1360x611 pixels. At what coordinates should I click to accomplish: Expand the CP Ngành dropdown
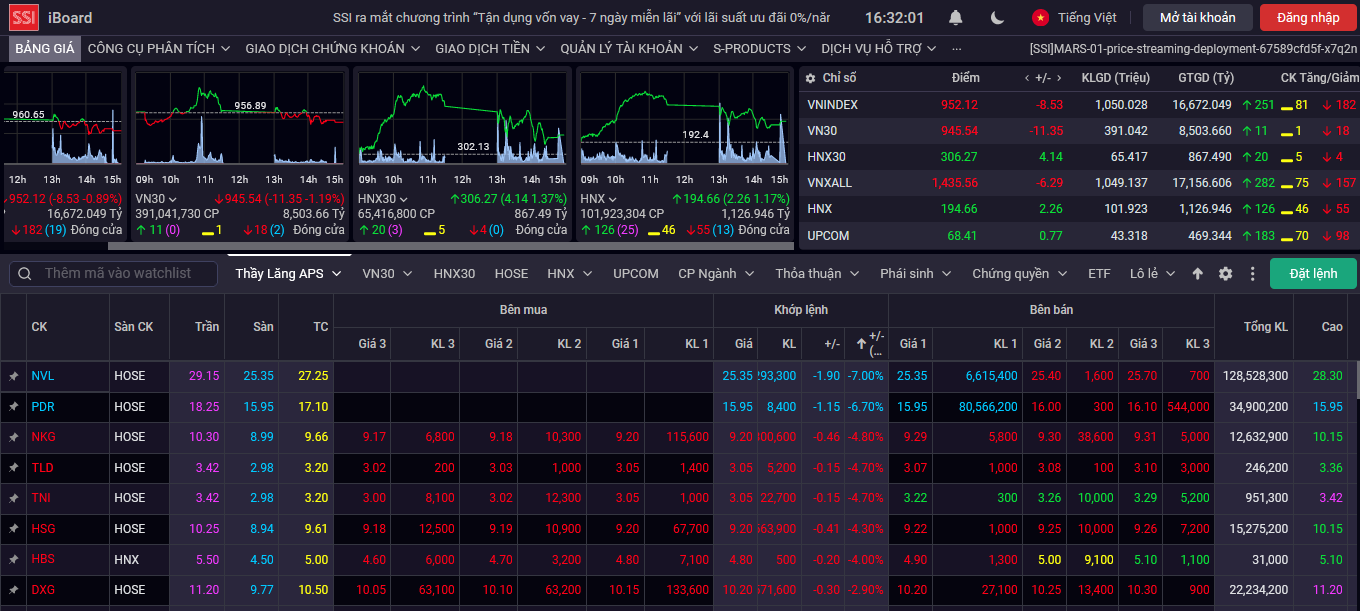click(x=749, y=274)
